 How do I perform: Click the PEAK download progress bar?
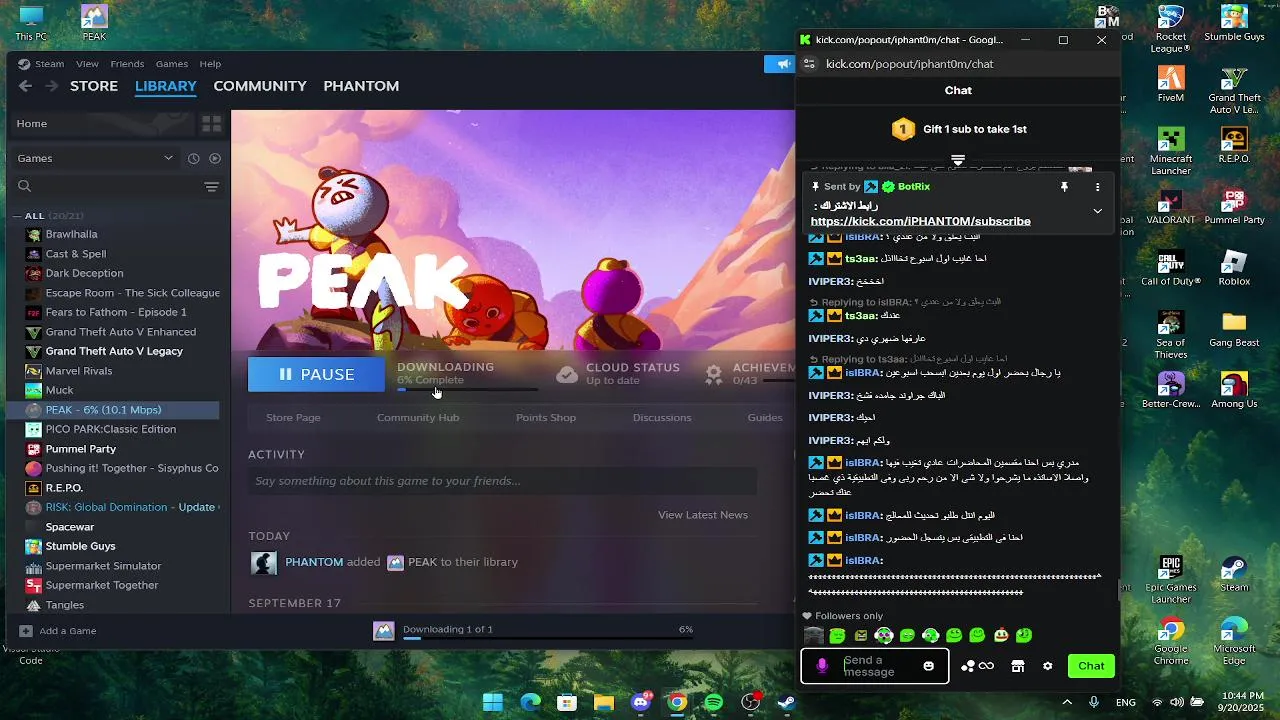467,390
